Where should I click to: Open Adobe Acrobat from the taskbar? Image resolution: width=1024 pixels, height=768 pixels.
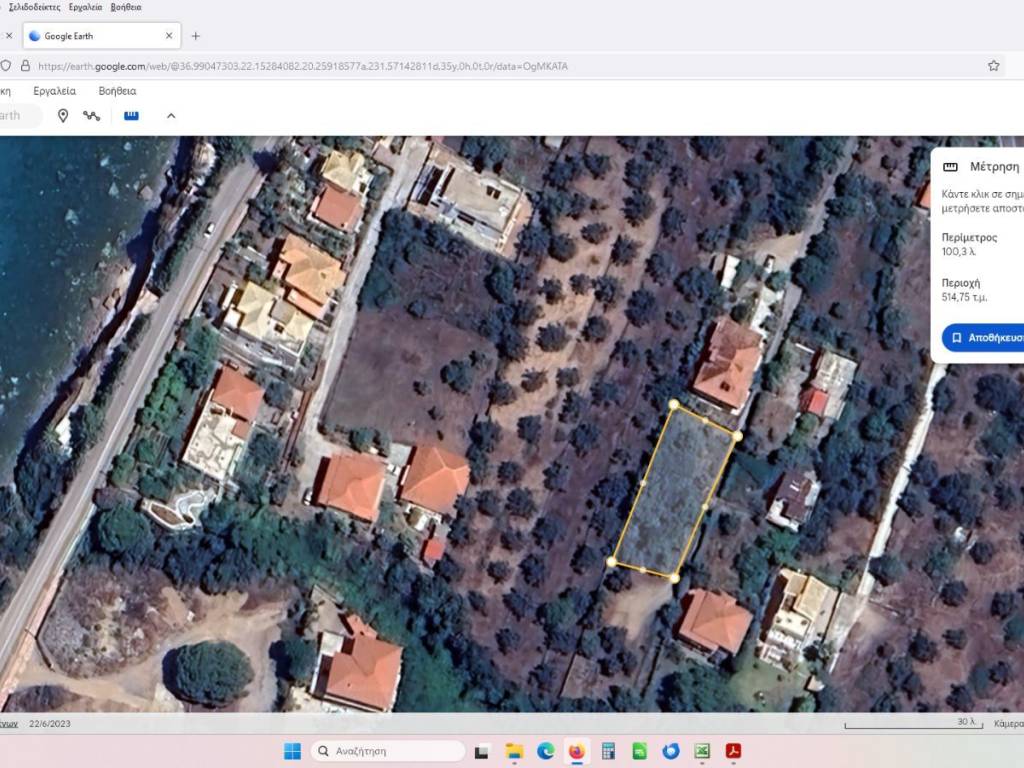pyautogui.click(x=733, y=751)
